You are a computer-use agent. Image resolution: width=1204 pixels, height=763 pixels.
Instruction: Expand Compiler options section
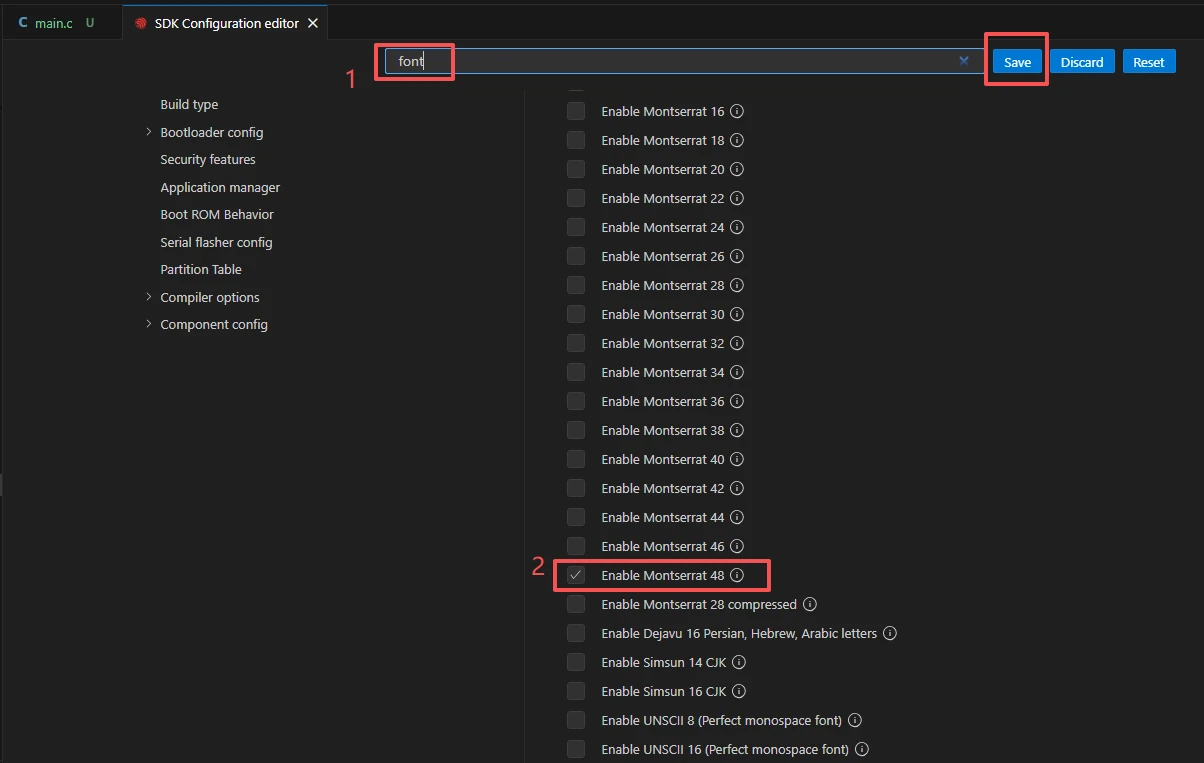click(149, 297)
